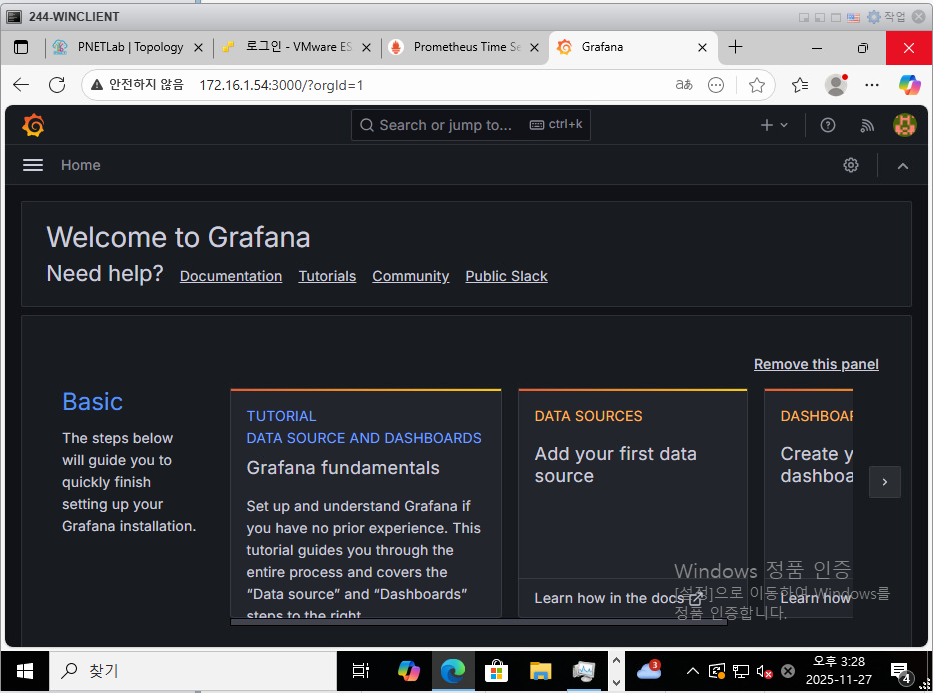The width and height of the screenshot is (933, 693).
Task: Open Microsoft Edge from the taskbar
Action: 453,671
